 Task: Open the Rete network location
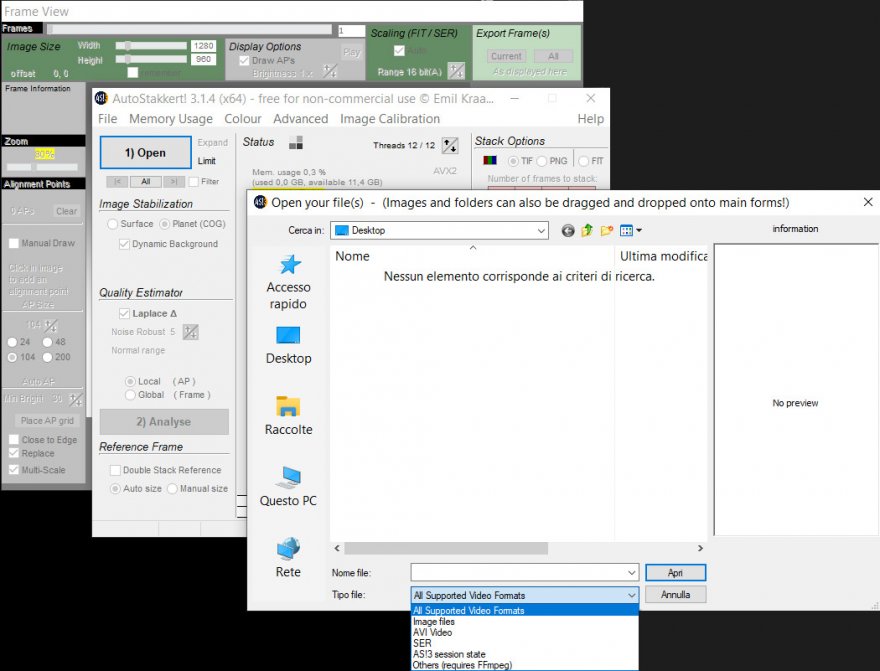(x=288, y=549)
